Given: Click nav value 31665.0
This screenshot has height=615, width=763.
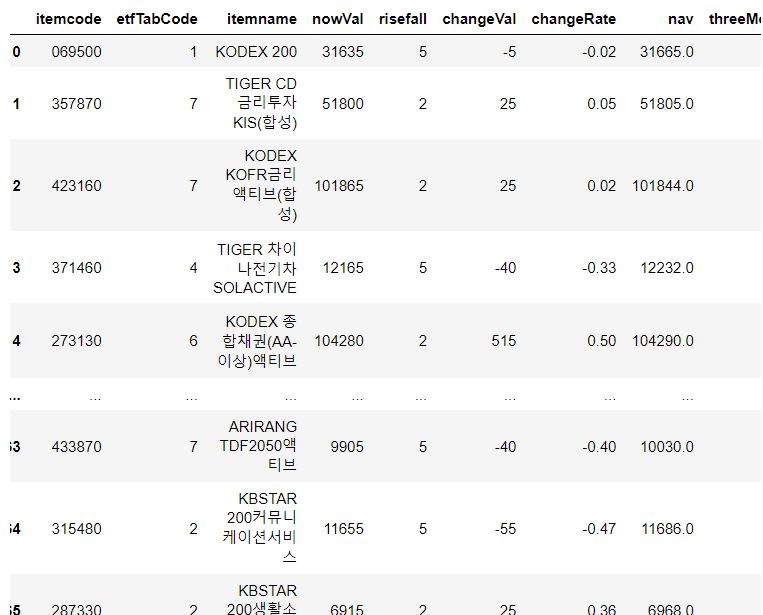Looking at the screenshot, I should click(x=667, y=52).
